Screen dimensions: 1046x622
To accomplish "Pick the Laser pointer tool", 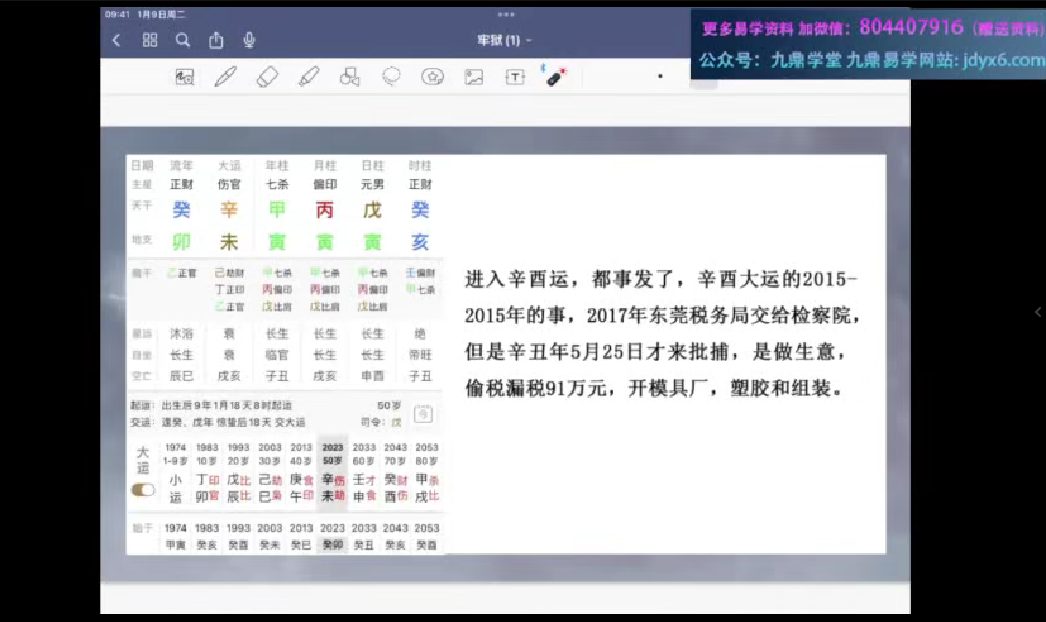I will pyautogui.click(x=555, y=77).
